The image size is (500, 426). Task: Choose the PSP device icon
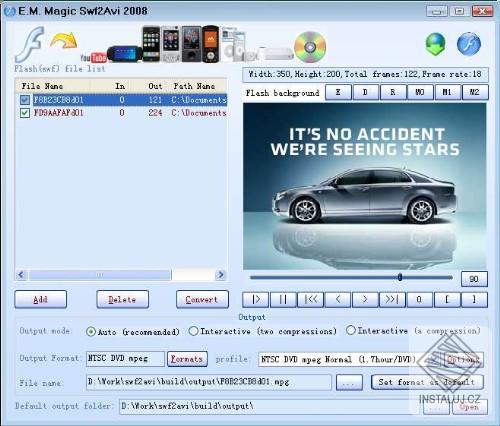tap(124, 53)
